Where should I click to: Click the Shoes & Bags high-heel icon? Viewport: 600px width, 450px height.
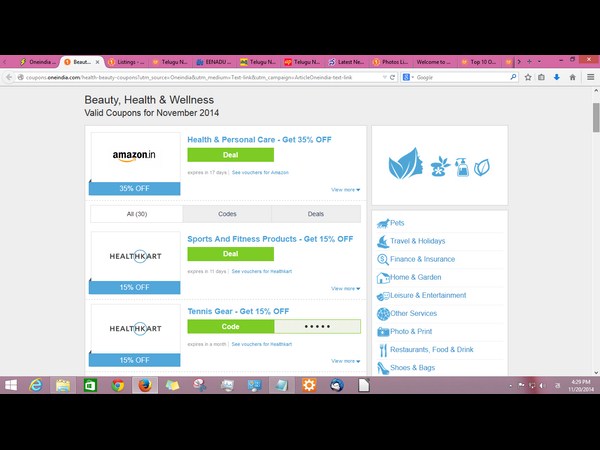click(x=383, y=368)
